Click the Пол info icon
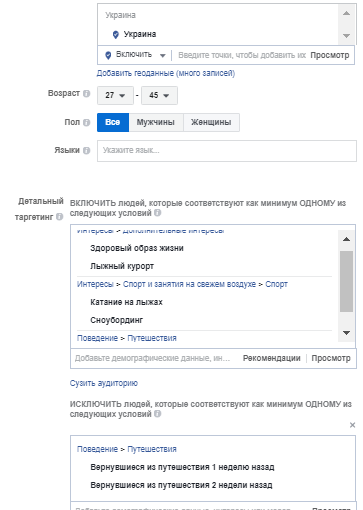The width and height of the screenshot is (363, 510). pos(86,122)
